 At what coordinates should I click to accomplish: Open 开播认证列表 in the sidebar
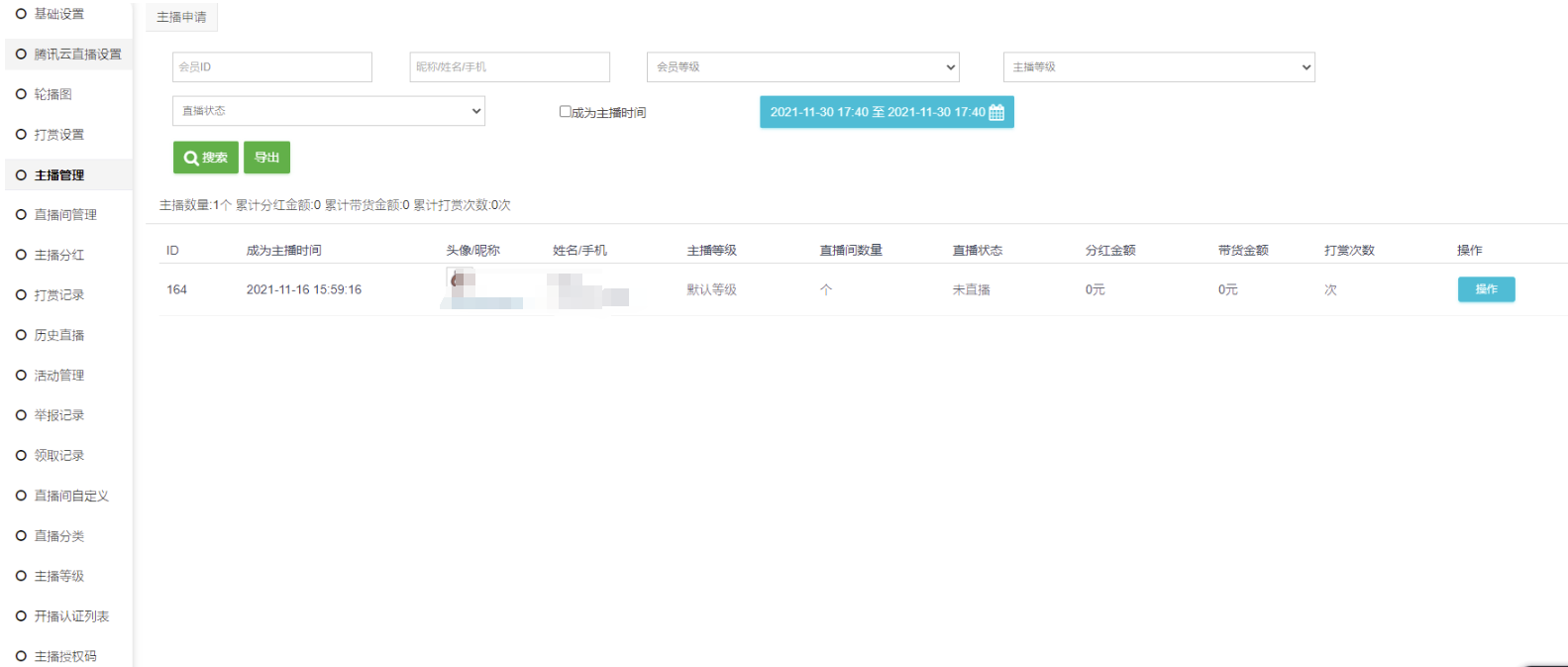pos(71,615)
